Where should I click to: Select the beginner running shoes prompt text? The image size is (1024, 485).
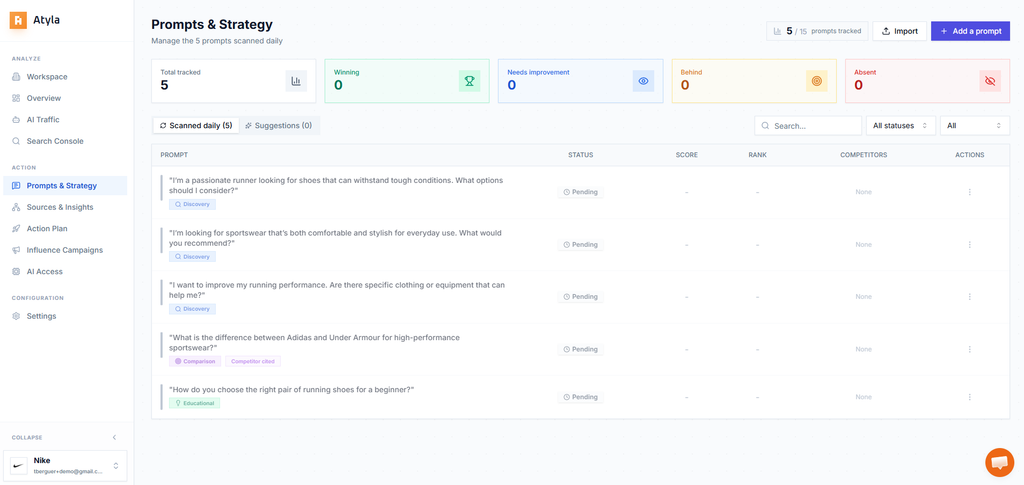tap(291, 390)
